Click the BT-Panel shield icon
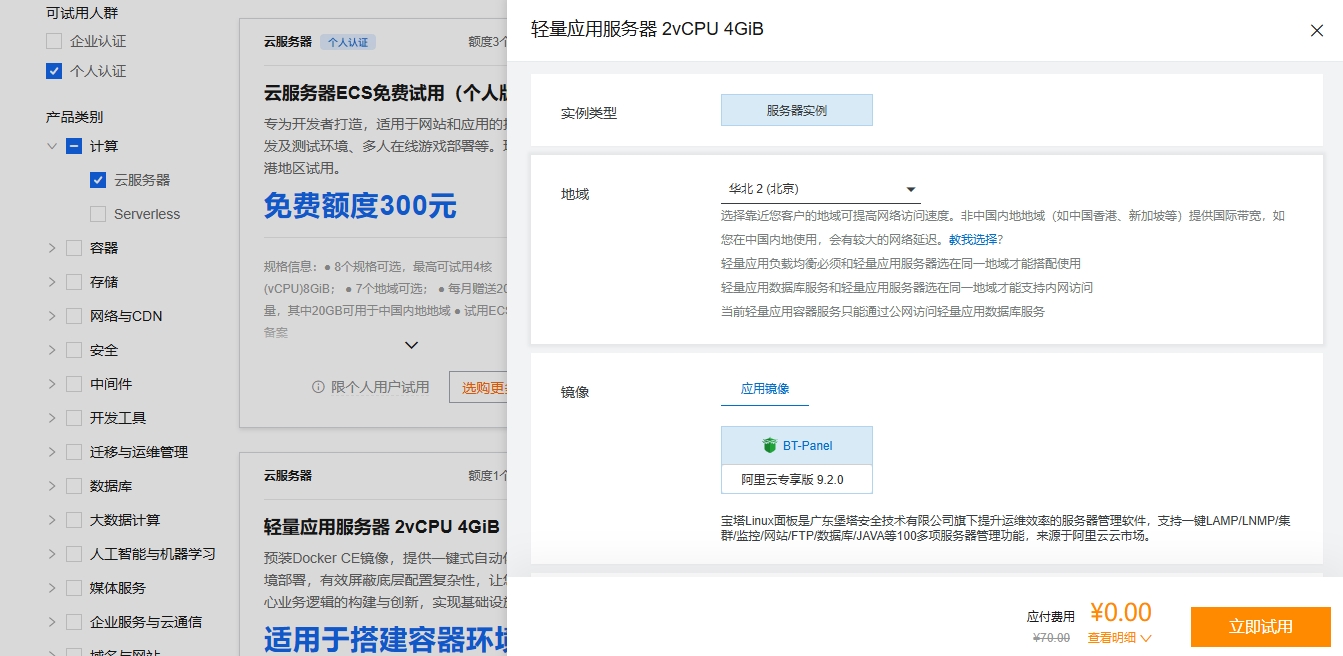1343x656 pixels. (769, 445)
